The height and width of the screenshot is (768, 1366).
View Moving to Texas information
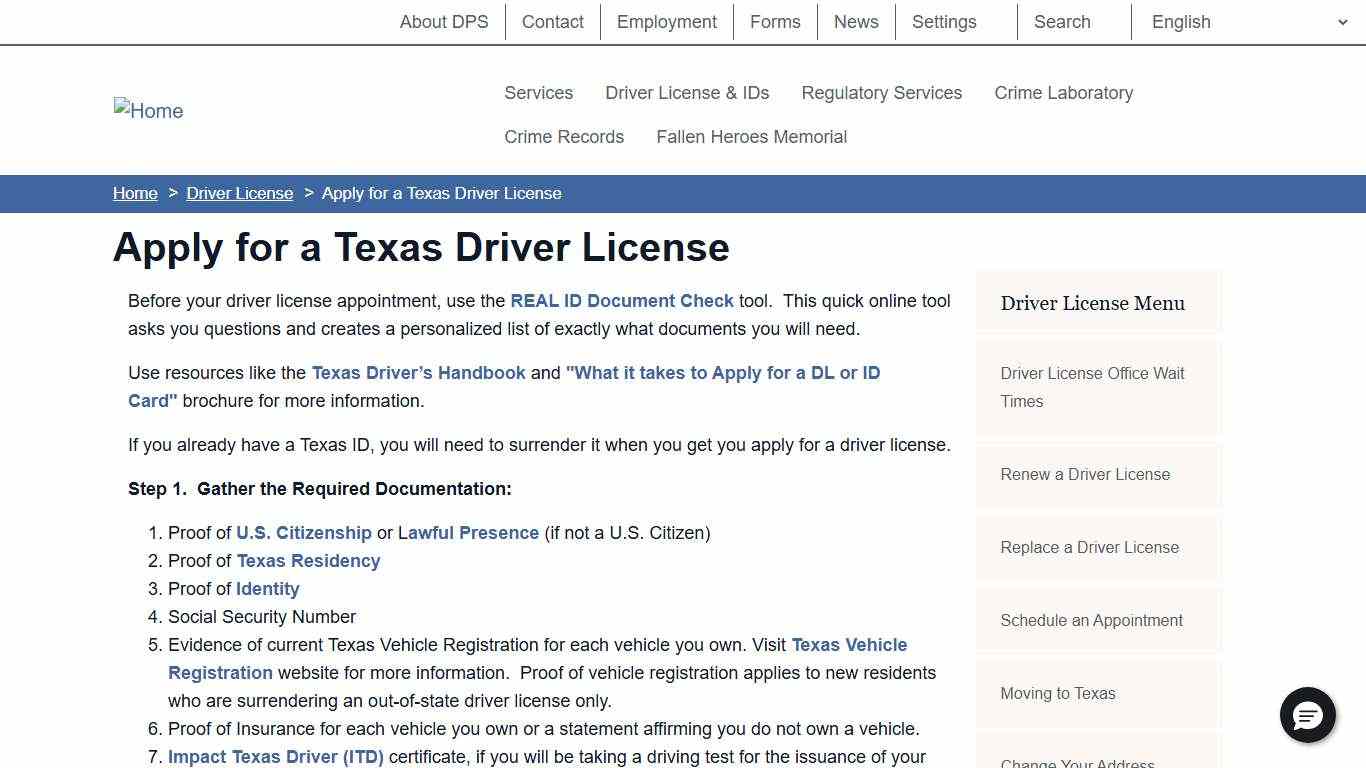coord(1057,693)
